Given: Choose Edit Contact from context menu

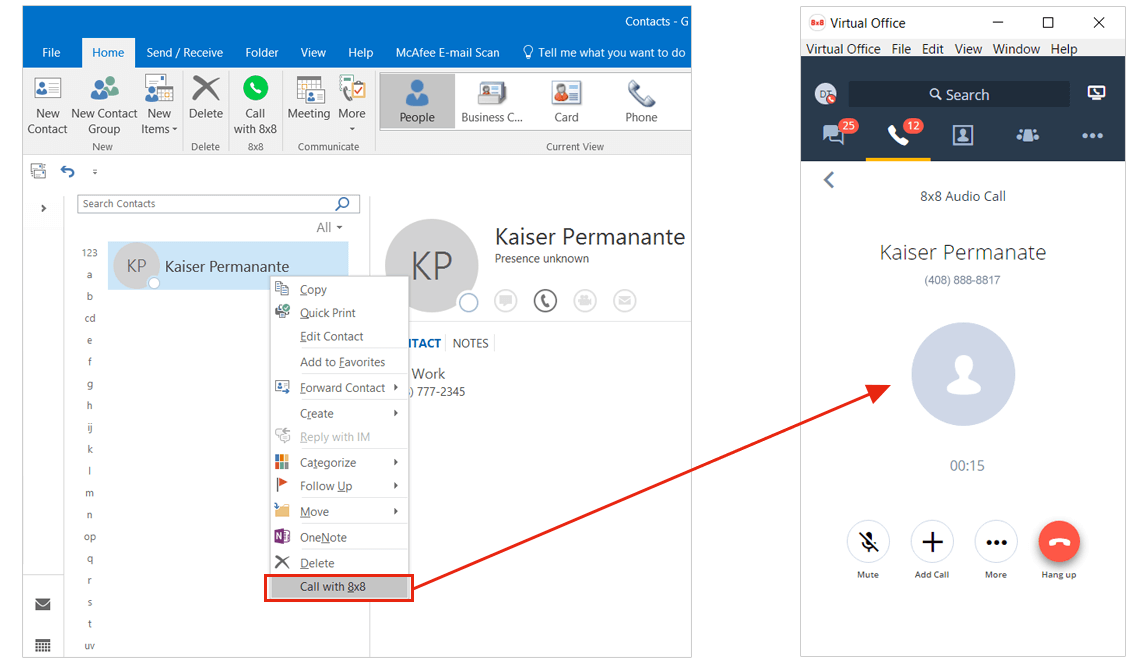Looking at the screenshot, I should click(339, 336).
